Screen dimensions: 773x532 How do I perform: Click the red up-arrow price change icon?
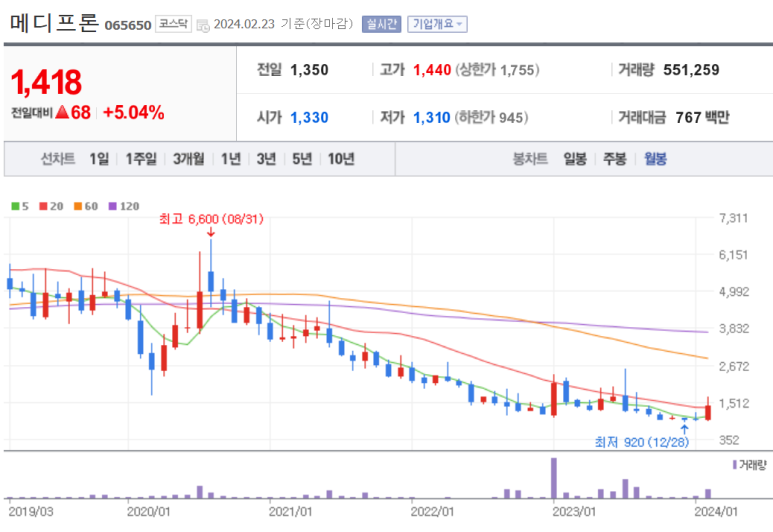(61, 113)
